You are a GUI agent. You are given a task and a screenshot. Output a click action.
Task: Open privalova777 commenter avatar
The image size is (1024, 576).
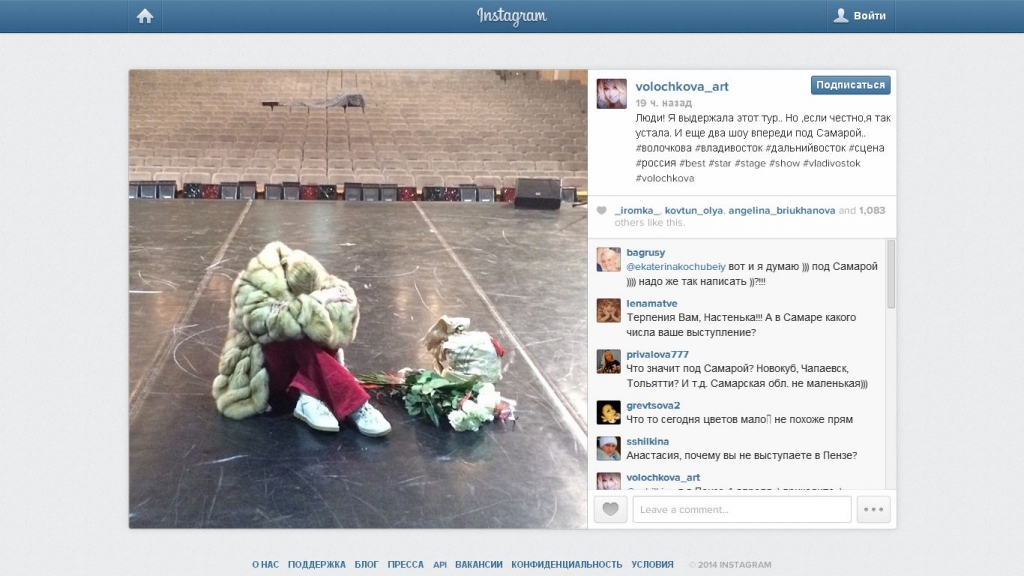[x=609, y=361]
